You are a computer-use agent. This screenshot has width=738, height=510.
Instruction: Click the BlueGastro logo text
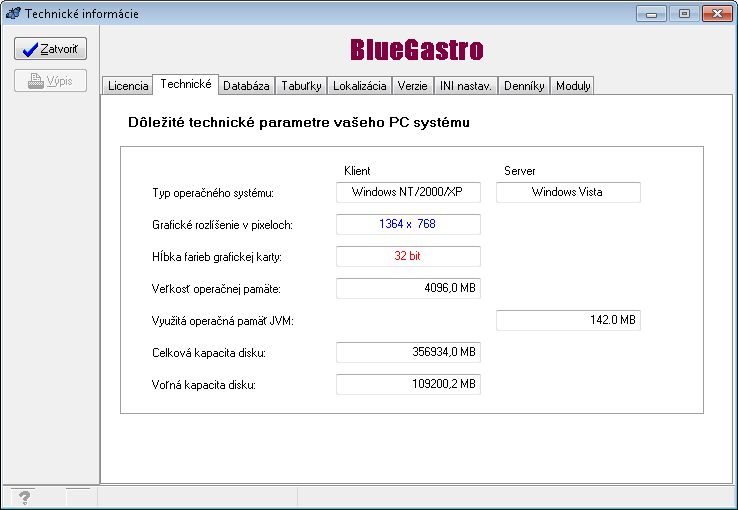click(417, 49)
